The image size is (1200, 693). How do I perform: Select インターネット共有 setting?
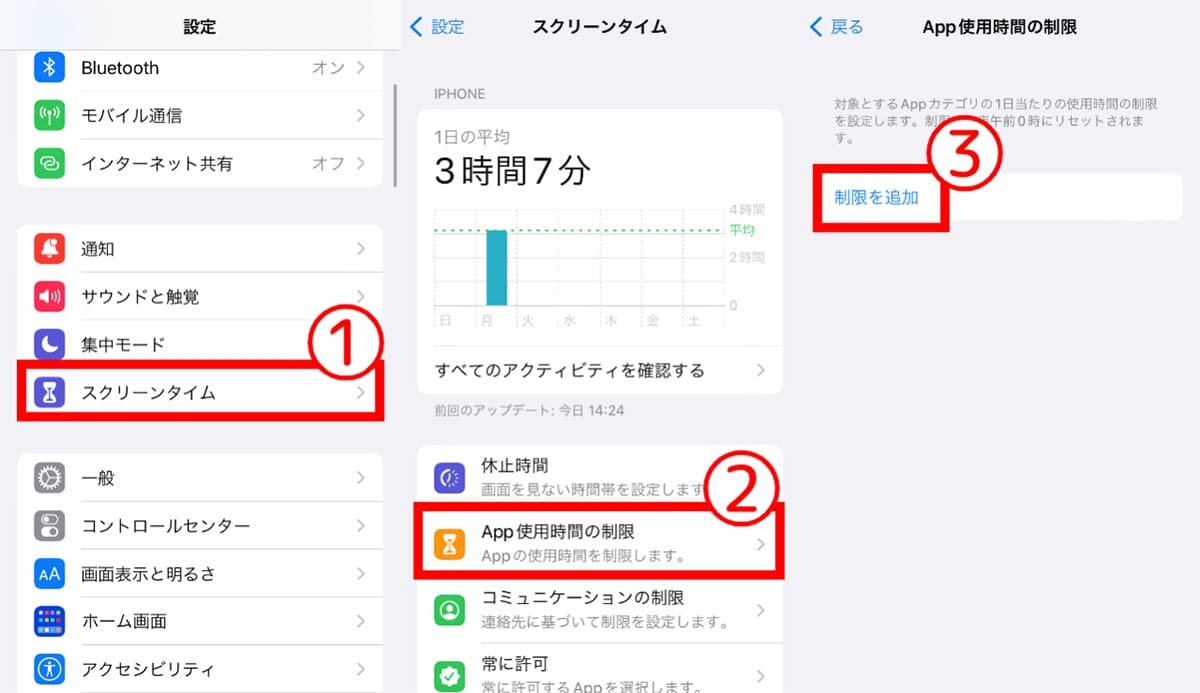pyautogui.click(x=156, y=164)
